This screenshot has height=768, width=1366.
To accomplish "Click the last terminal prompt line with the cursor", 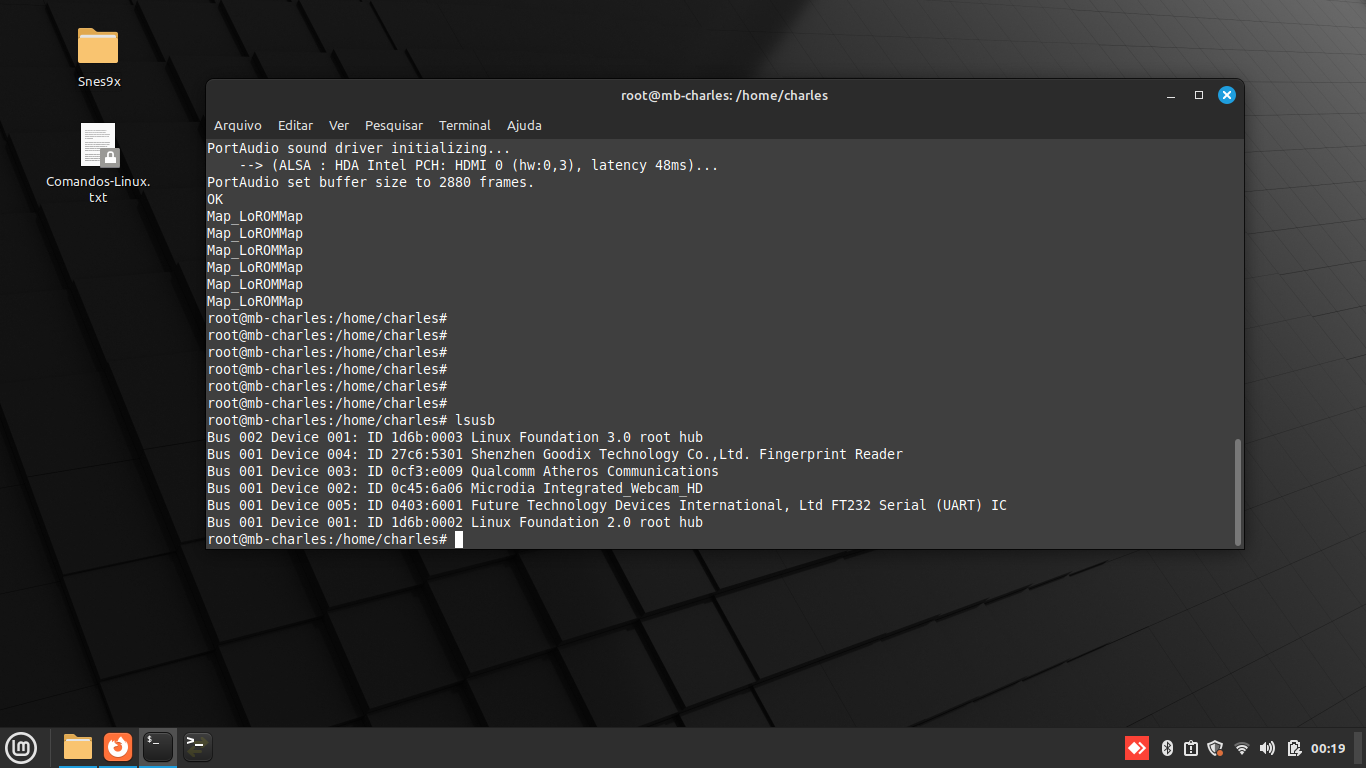I will click(x=335, y=539).
